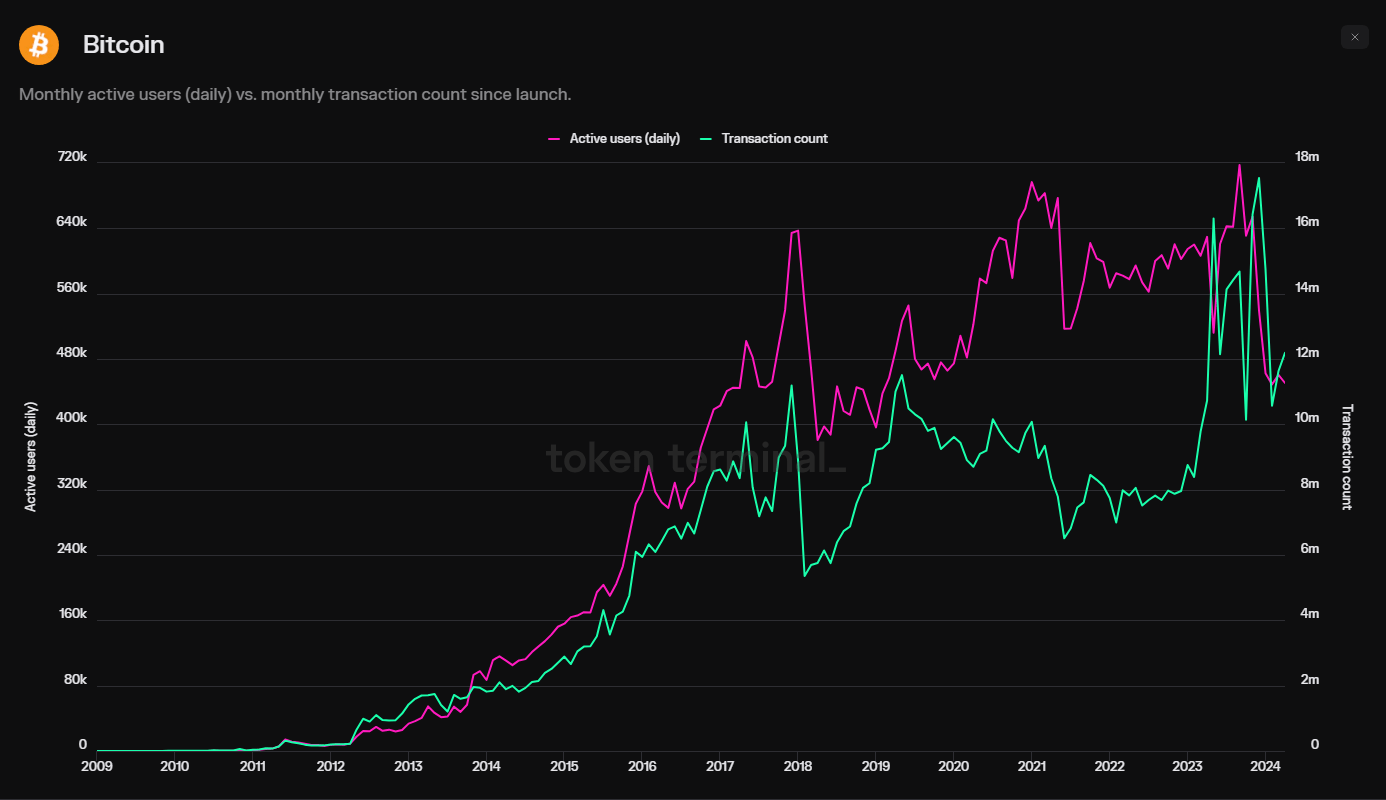This screenshot has width=1386, height=800.
Task: Click the Bitcoin logo icon
Action: click(38, 44)
